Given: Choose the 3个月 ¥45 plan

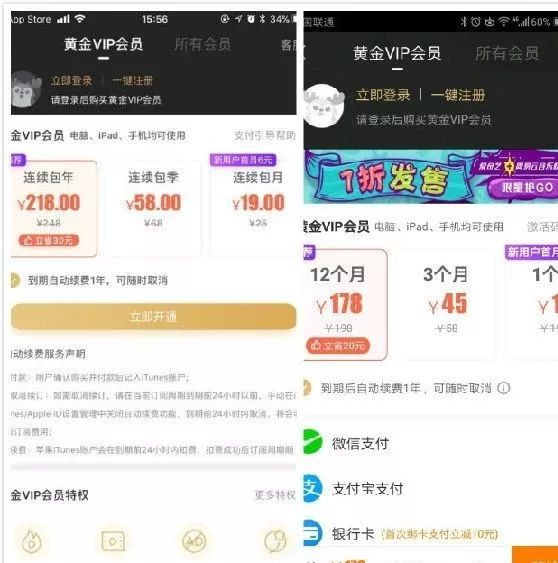Looking at the screenshot, I should (x=446, y=304).
